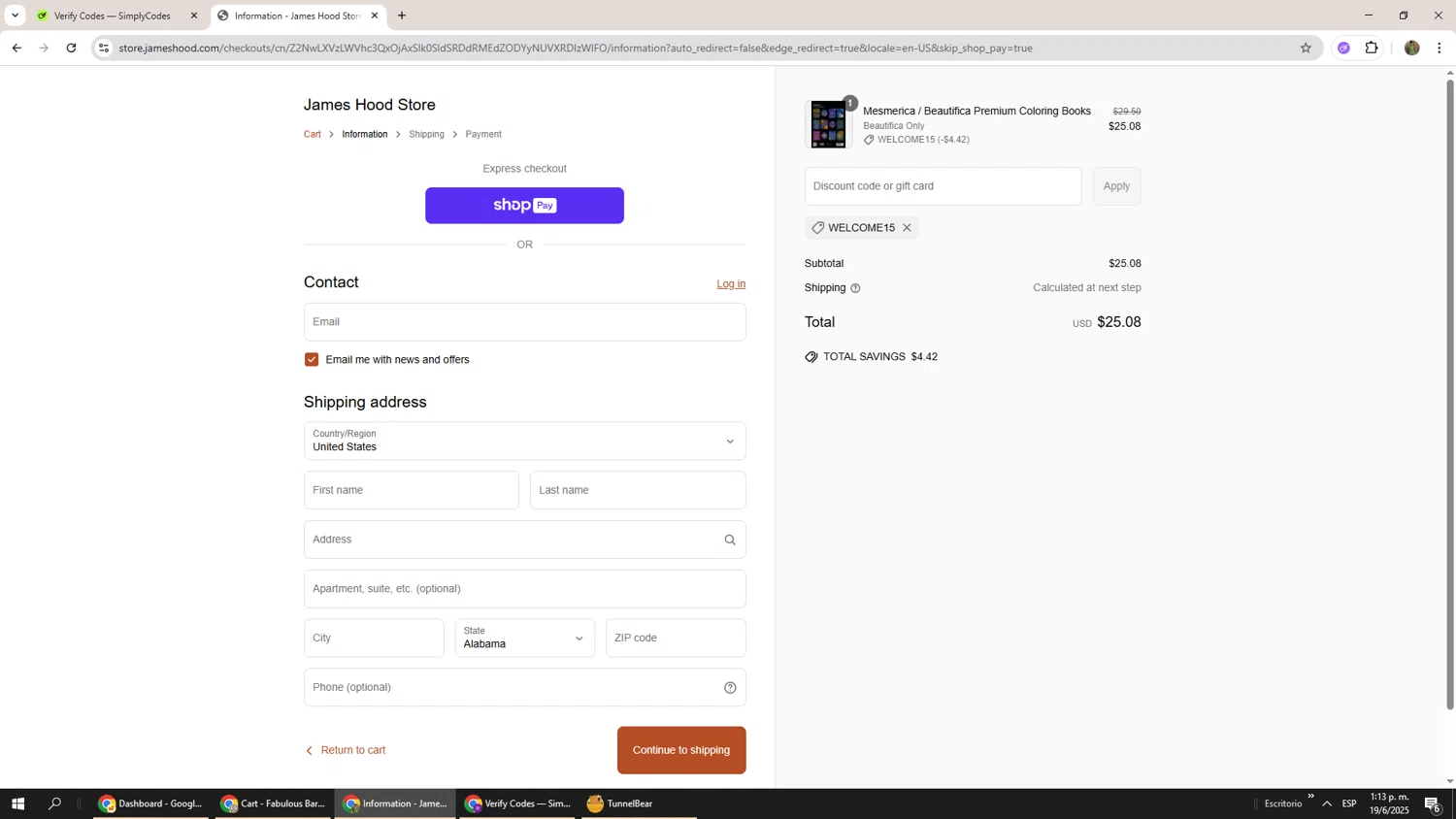Focus the Last name field
The width and height of the screenshot is (1456, 819).
(x=638, y=490)
